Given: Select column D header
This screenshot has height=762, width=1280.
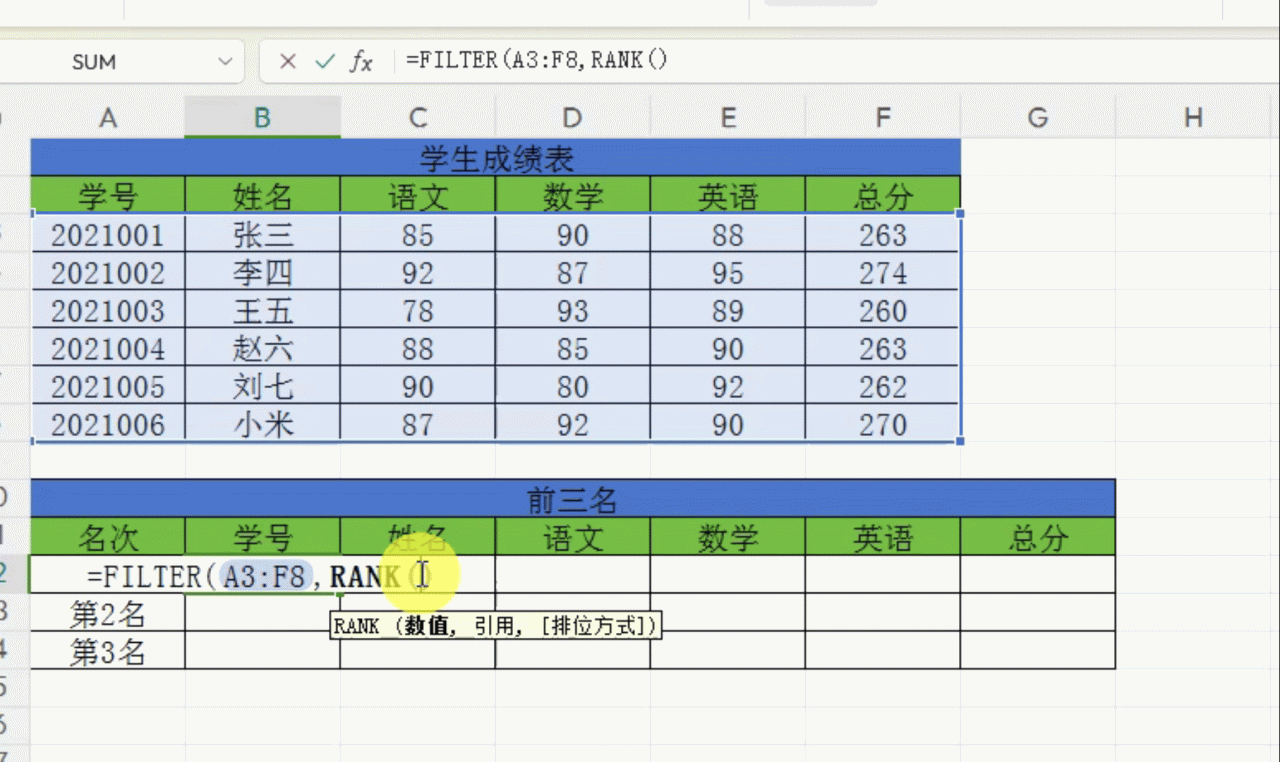Looking at the screenshot, I should coord(572,118).
